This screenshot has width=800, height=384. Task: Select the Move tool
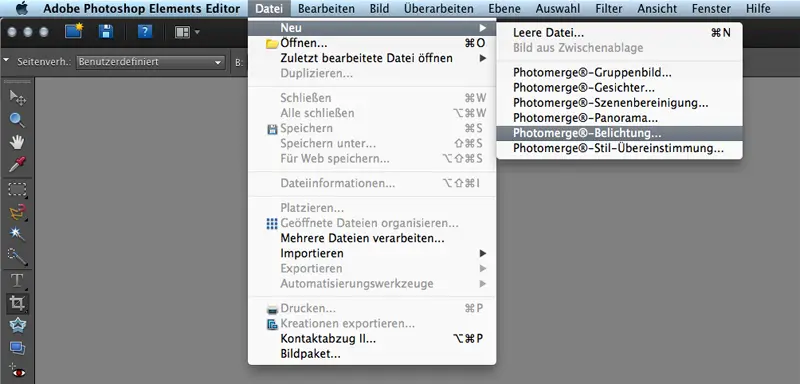tap(17, 97)
